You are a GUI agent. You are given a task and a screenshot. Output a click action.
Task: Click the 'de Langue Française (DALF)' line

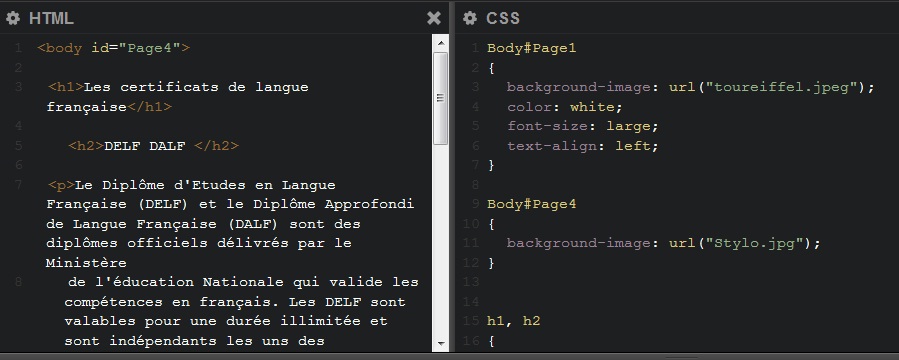pyautogui.click(x=203, y=224)
